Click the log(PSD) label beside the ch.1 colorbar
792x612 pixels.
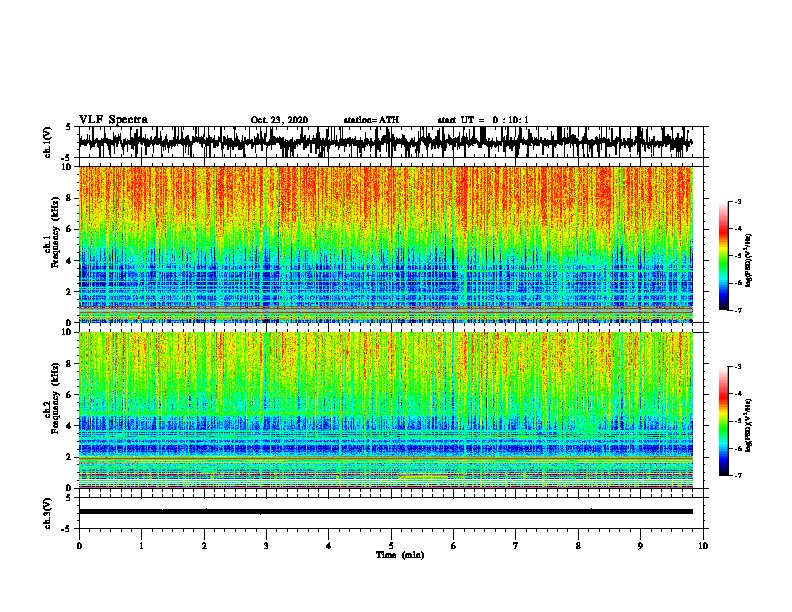(748, 261)
